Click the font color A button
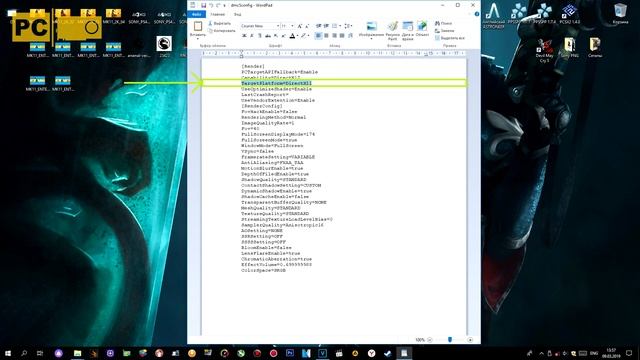 [292, 36]
